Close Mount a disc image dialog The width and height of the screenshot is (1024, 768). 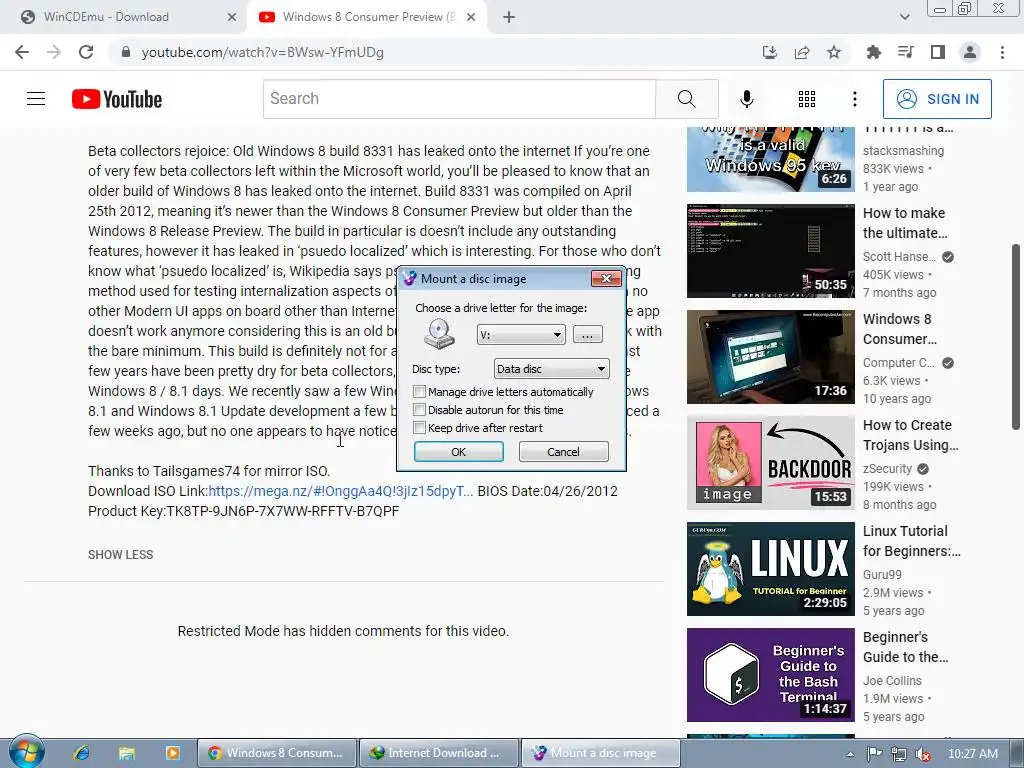[x=606, y=279]
